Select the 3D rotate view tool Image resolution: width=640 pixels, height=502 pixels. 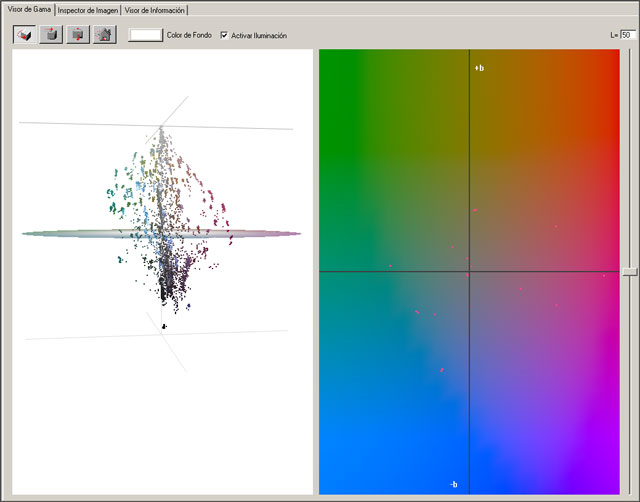point(25,34)
